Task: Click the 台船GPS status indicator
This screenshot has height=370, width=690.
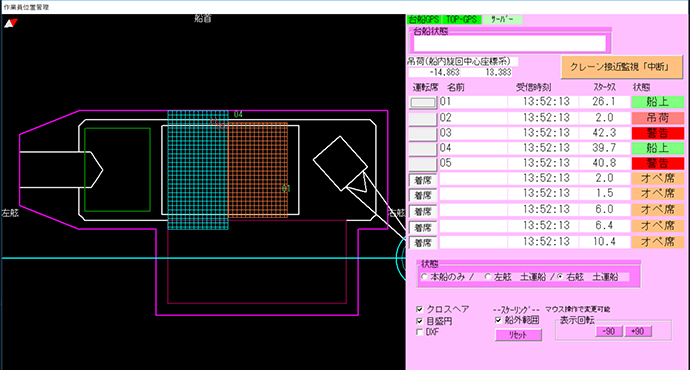Action: click(423, 19)
